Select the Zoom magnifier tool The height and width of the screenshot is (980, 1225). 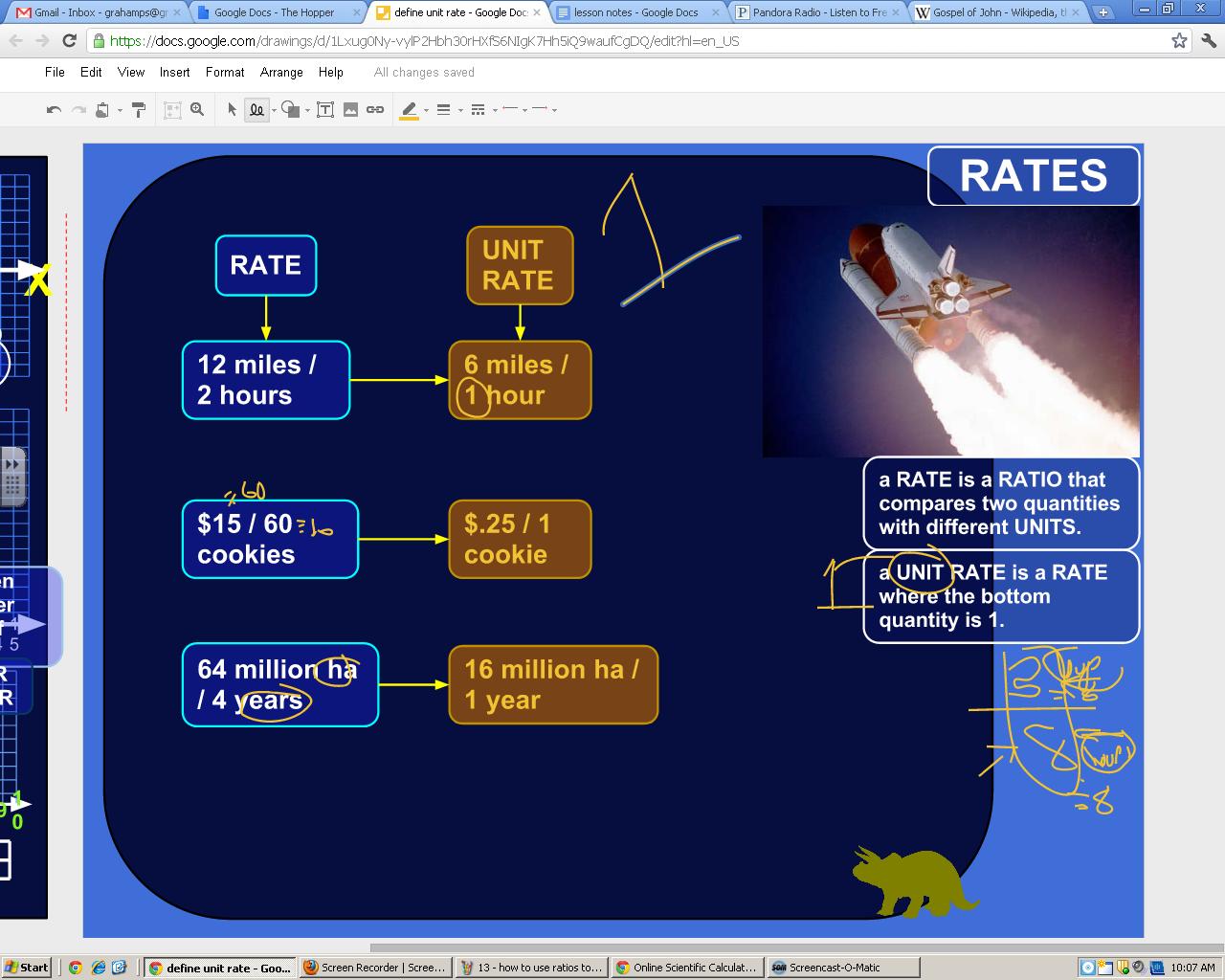tap(197, 110)
